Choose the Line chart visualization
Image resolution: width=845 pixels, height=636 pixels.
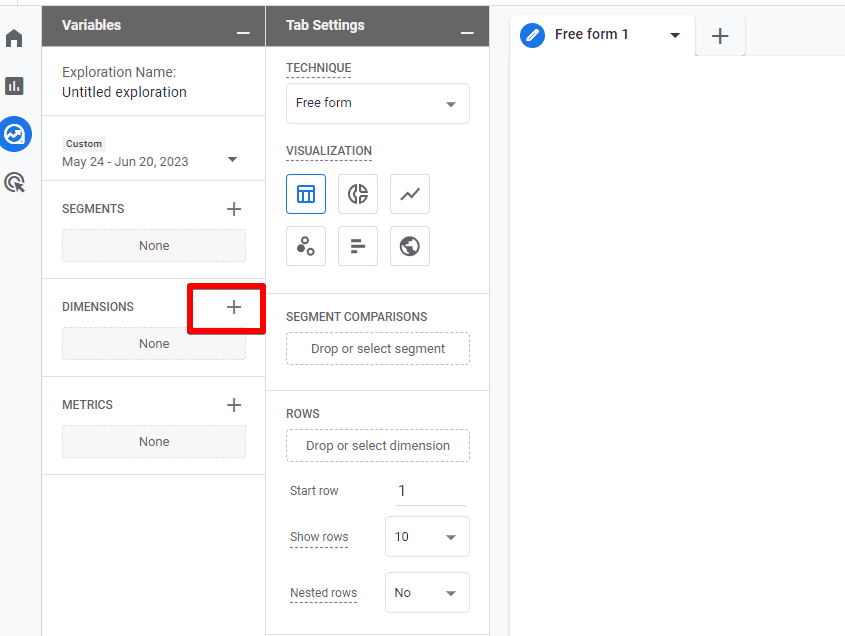point(410,194)
